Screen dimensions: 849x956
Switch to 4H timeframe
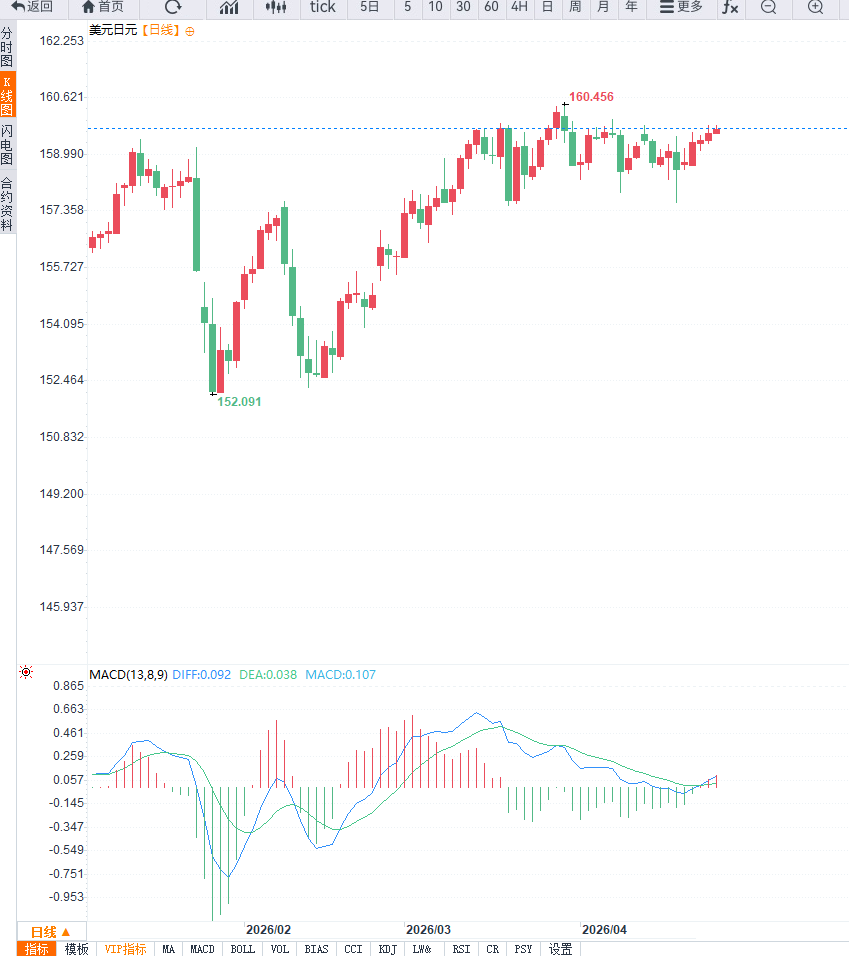pos(518,7)
